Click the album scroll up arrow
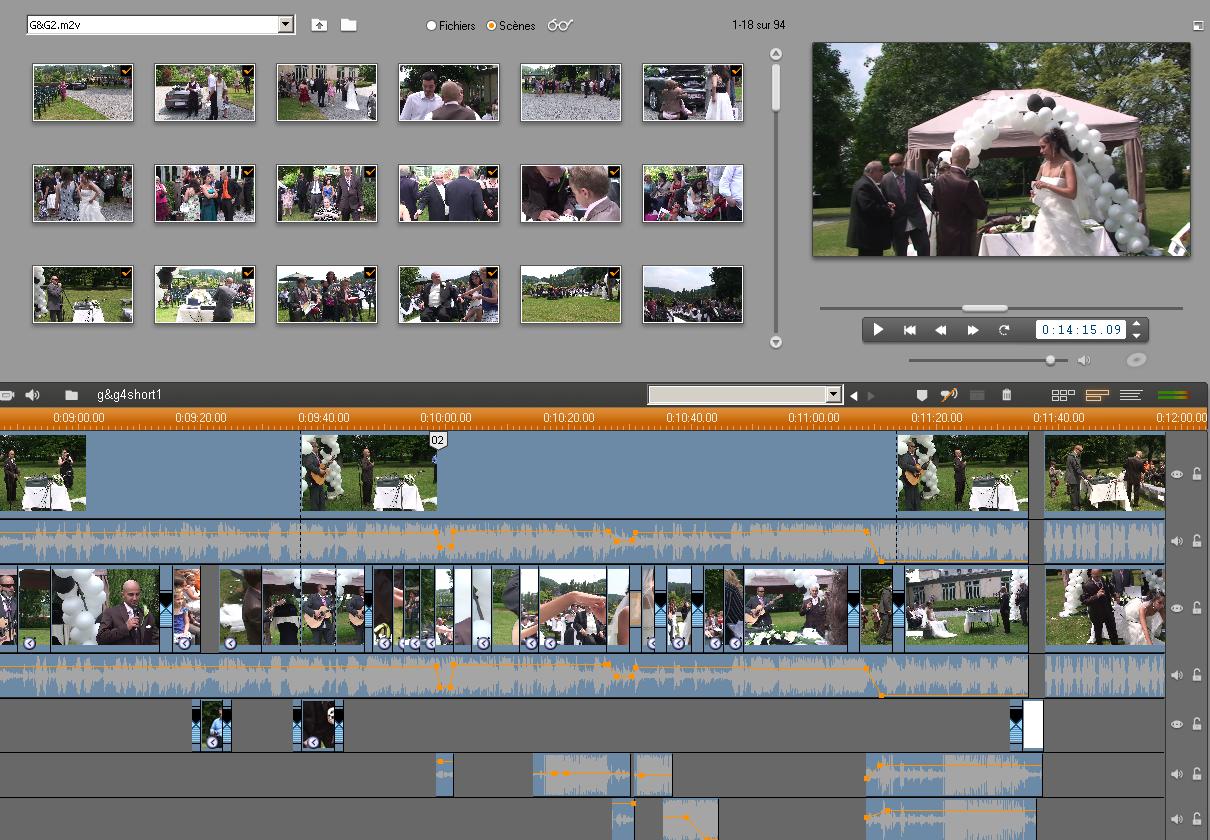The height and width of the screenshot is (840, 1210). tap(776, 54)
